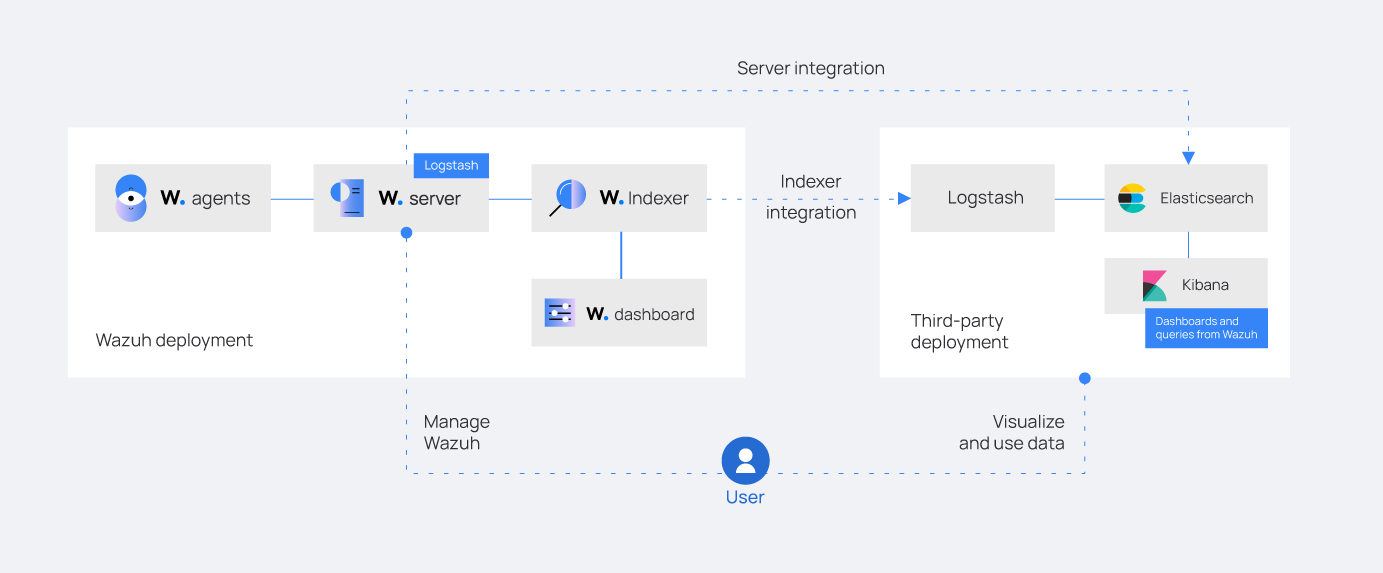
Task: Click the 'Indexer integration' label
Action: (x=811, y=197)
